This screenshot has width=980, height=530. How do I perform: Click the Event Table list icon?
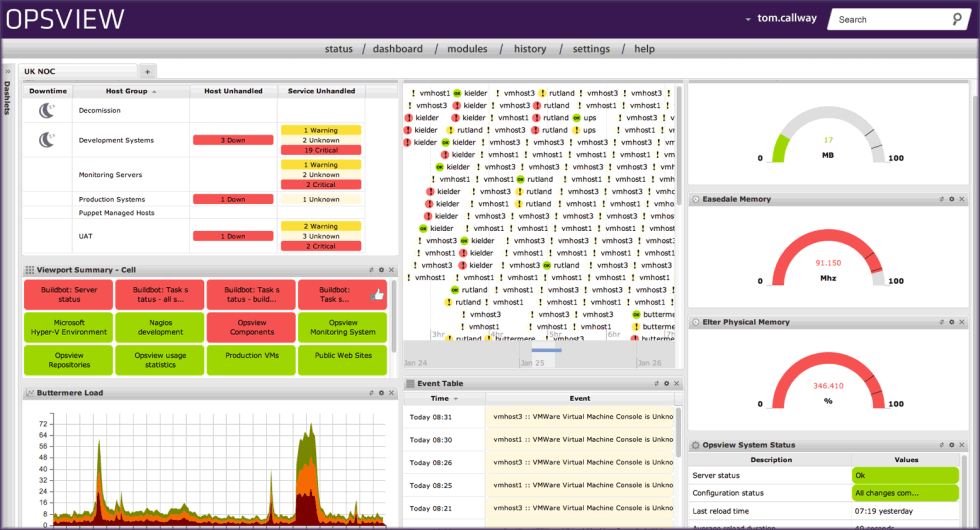411,384
